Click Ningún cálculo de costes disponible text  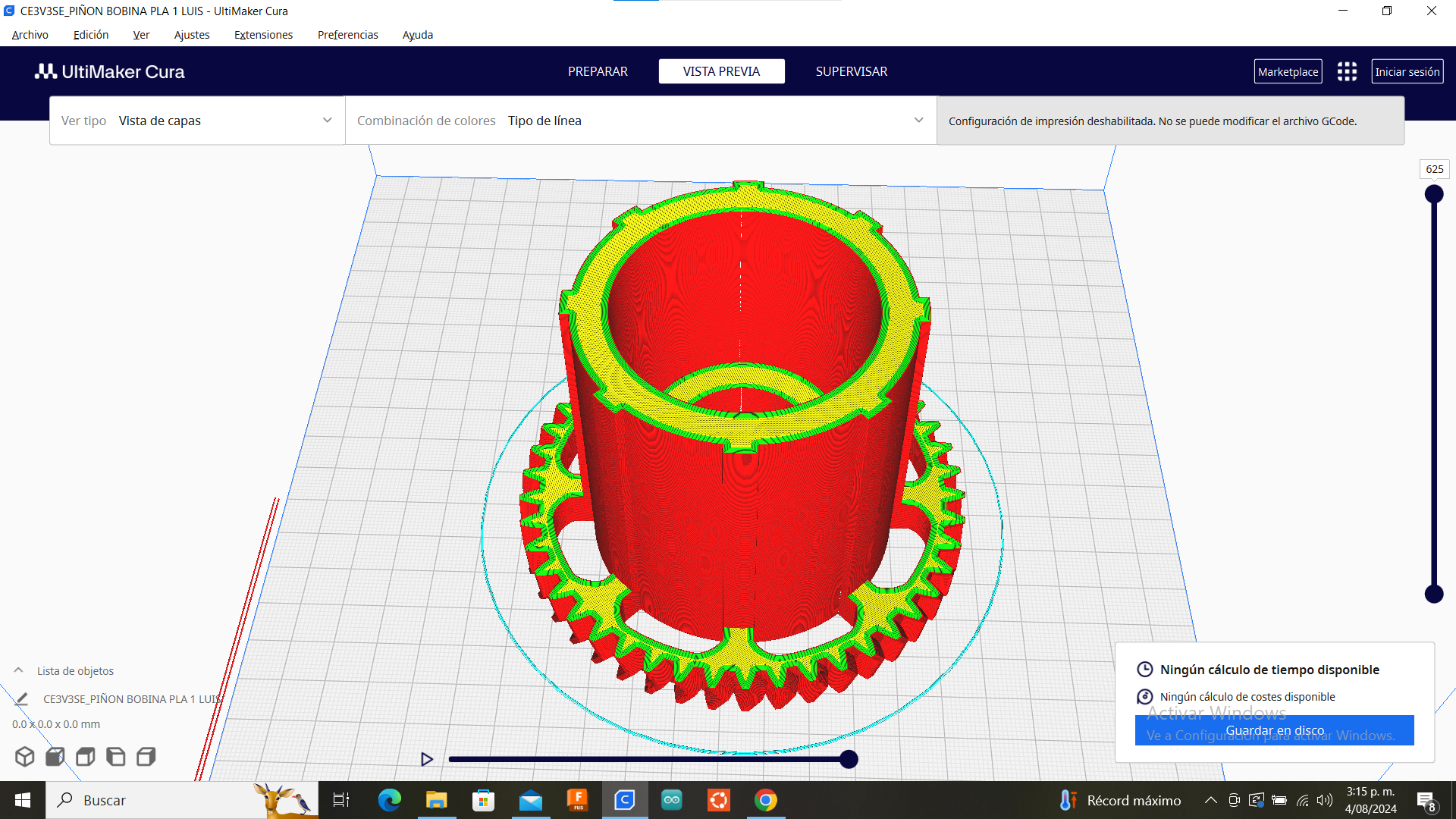tap(1247, 697)
